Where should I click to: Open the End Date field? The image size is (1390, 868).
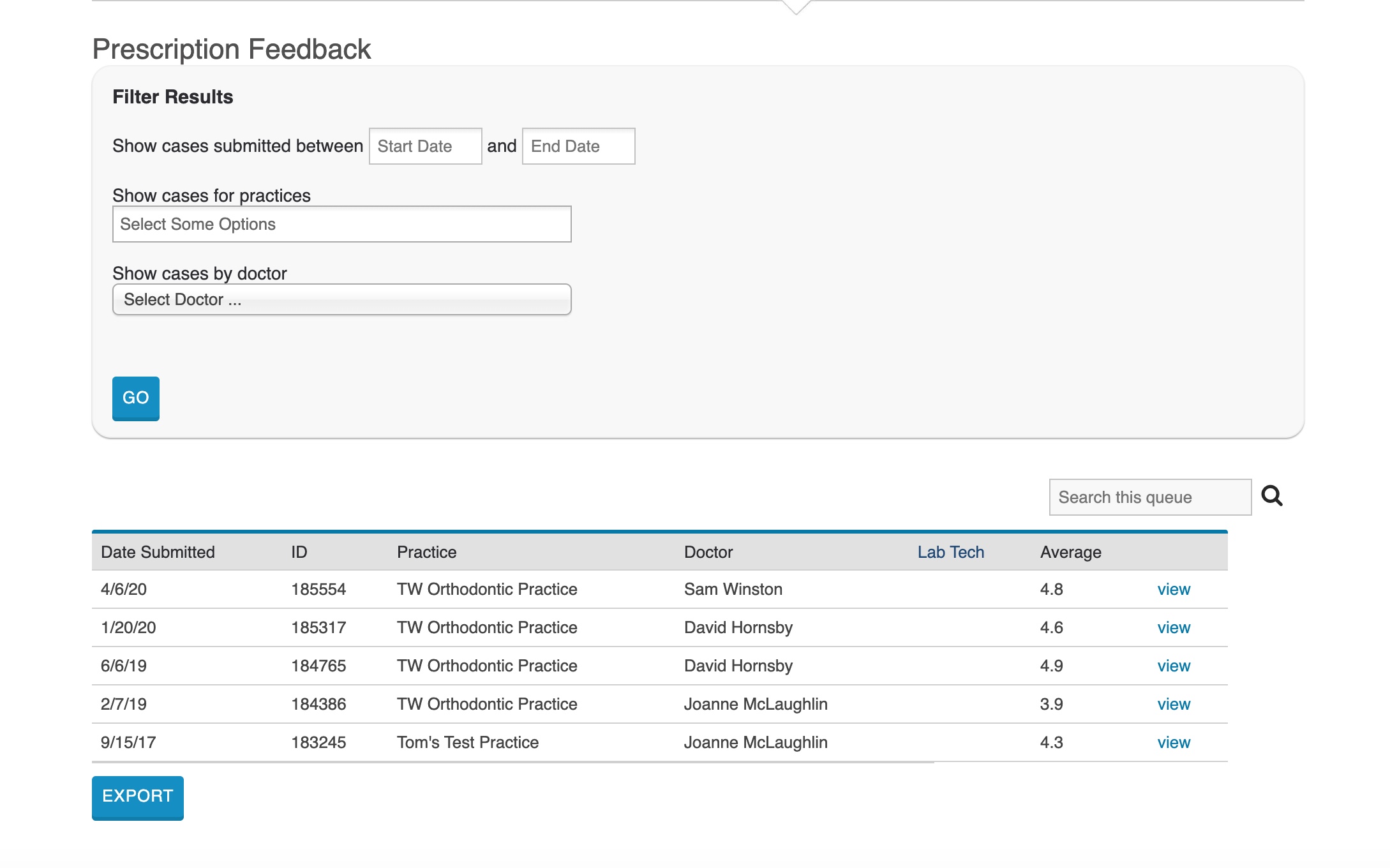coord(578,146)
